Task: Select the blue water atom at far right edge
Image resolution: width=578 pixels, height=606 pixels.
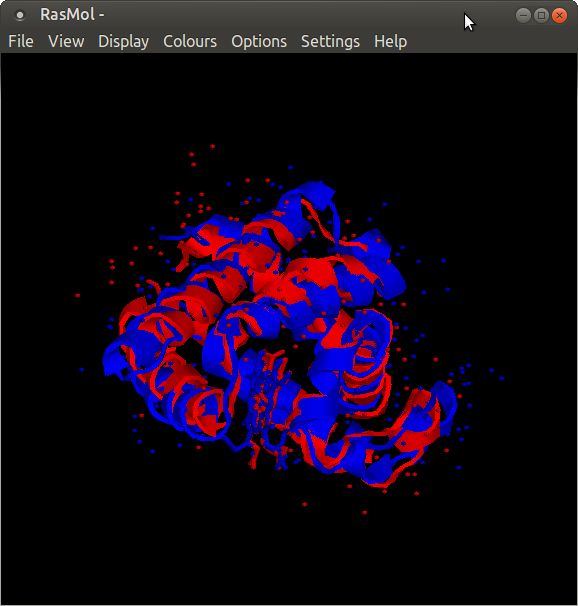Action: point(502,378)
